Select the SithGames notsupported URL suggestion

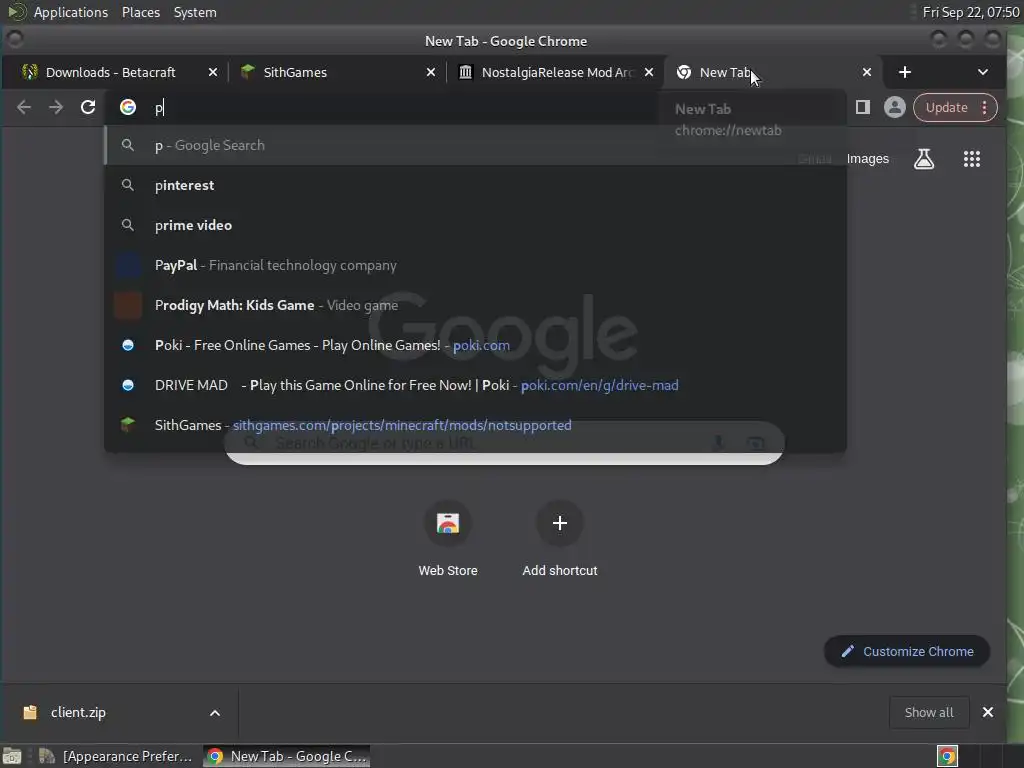475,424
